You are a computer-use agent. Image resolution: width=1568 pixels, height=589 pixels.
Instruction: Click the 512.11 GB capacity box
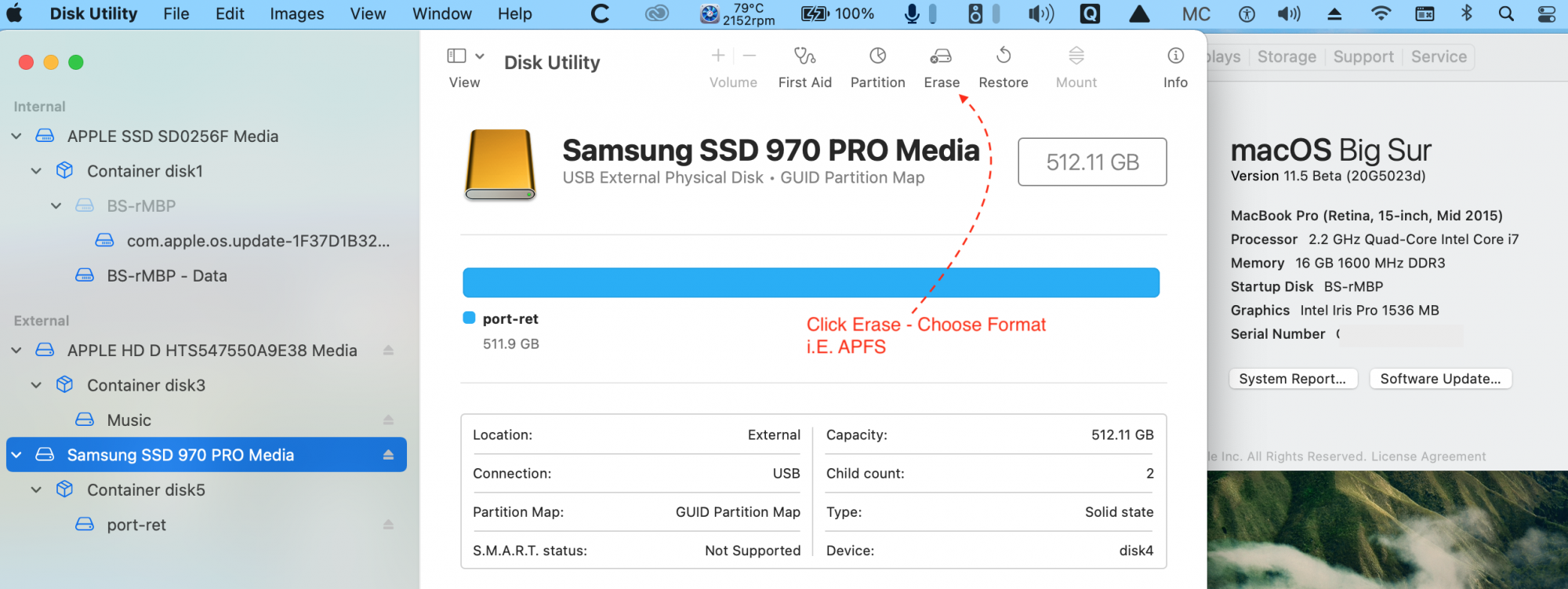1092,162
